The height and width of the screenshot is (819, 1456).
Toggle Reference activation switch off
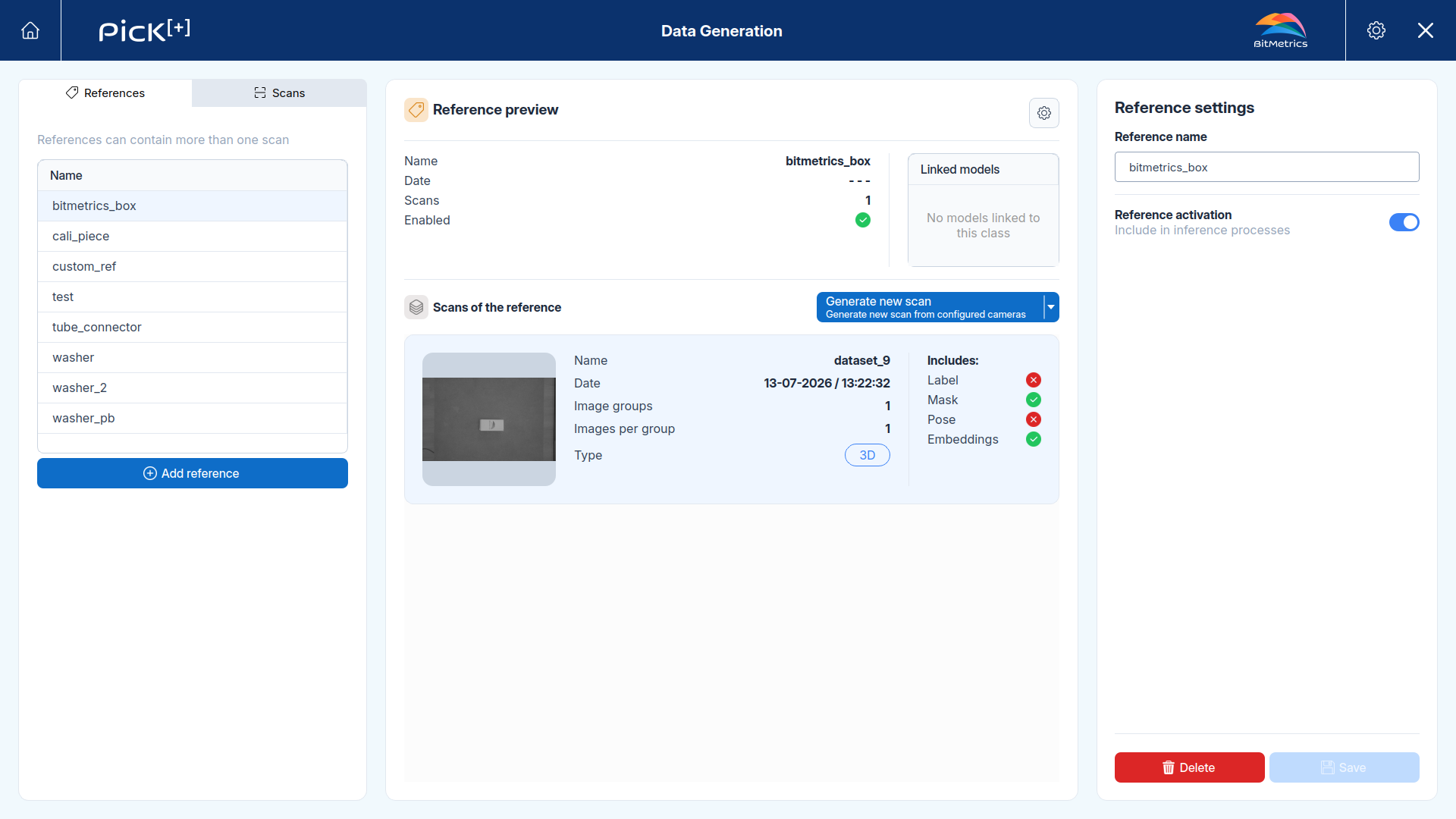[1404, 222]
